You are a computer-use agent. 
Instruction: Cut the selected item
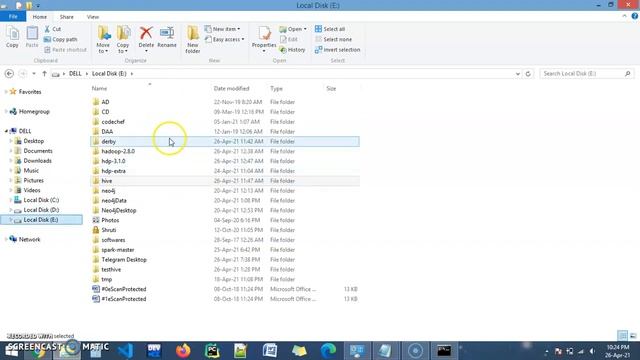(53, 29)
